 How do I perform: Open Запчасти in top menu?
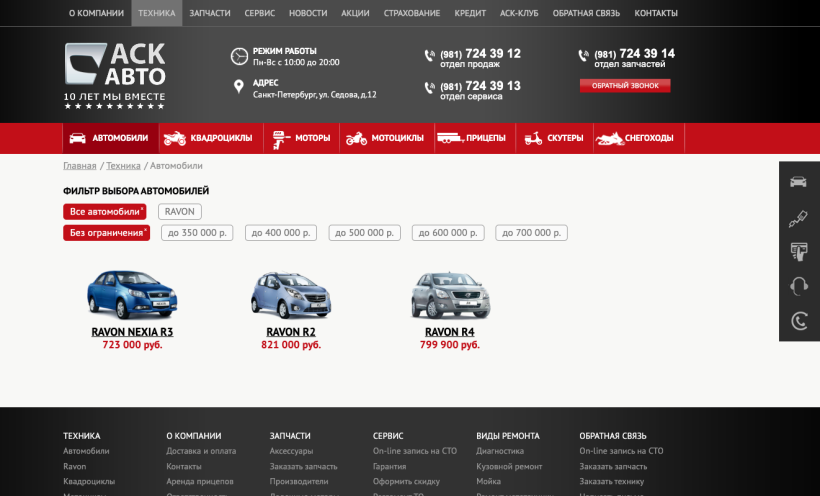(x=210, y=13)
